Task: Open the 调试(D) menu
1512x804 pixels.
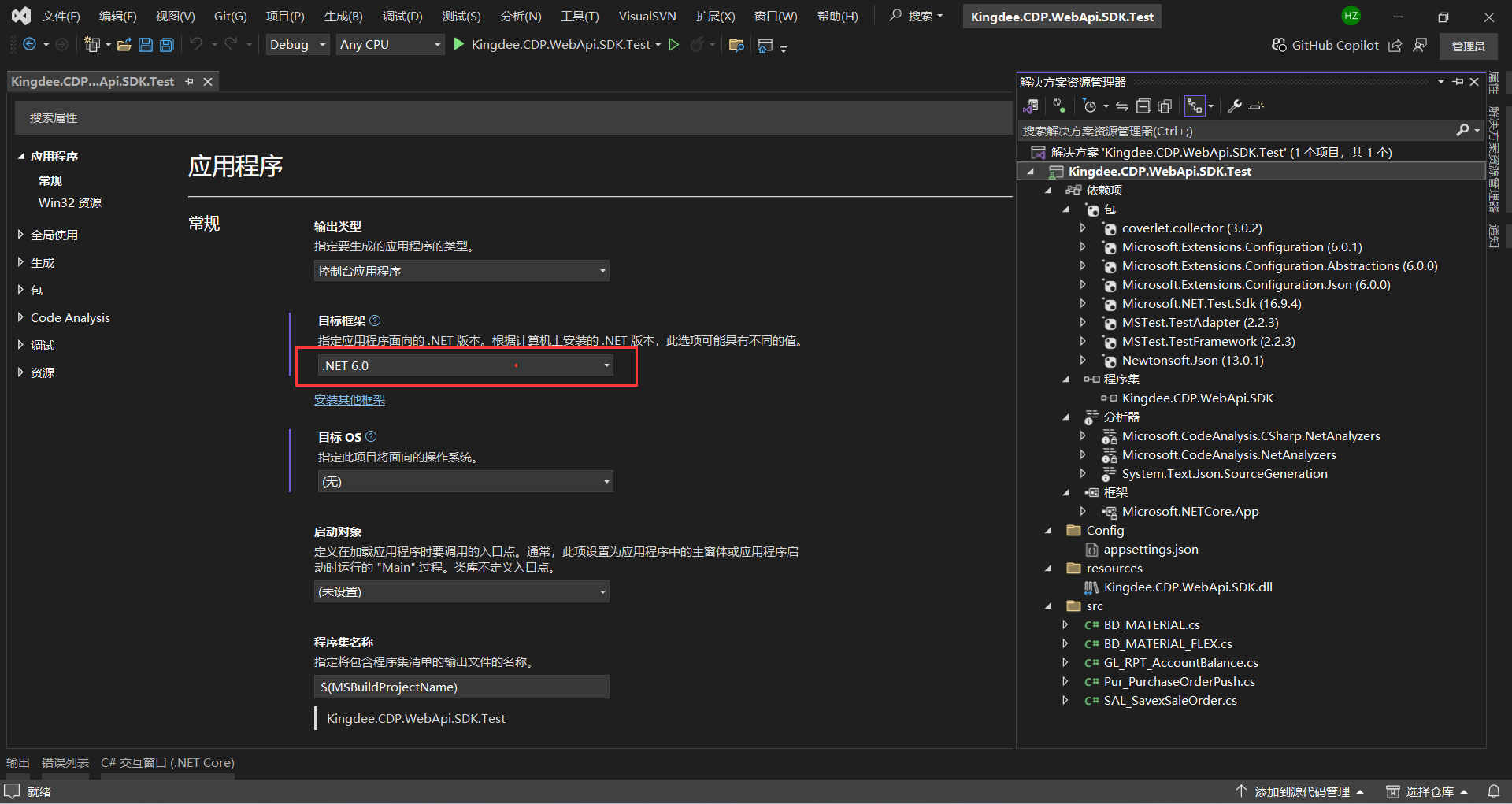Action: (x=402, y=16)
